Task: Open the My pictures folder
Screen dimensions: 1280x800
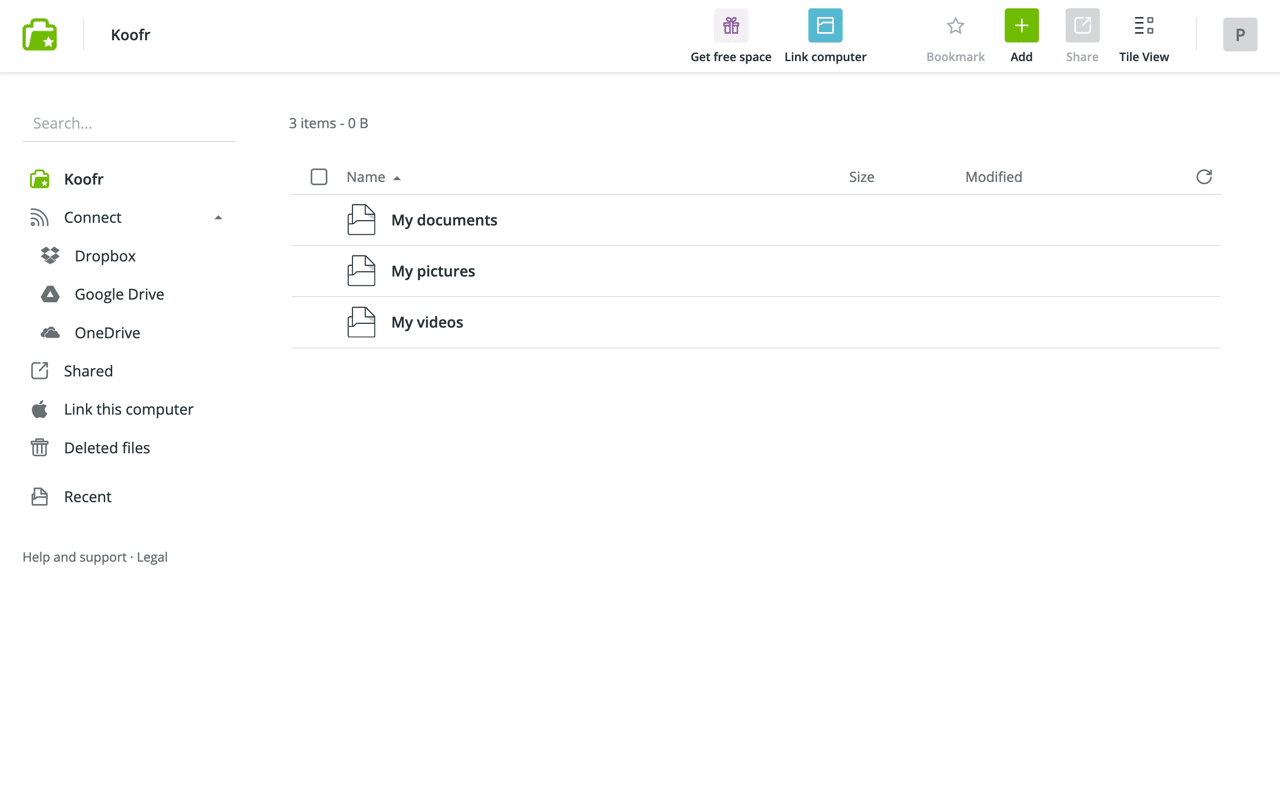Action: pyautogui.click(x=432, y=271)
